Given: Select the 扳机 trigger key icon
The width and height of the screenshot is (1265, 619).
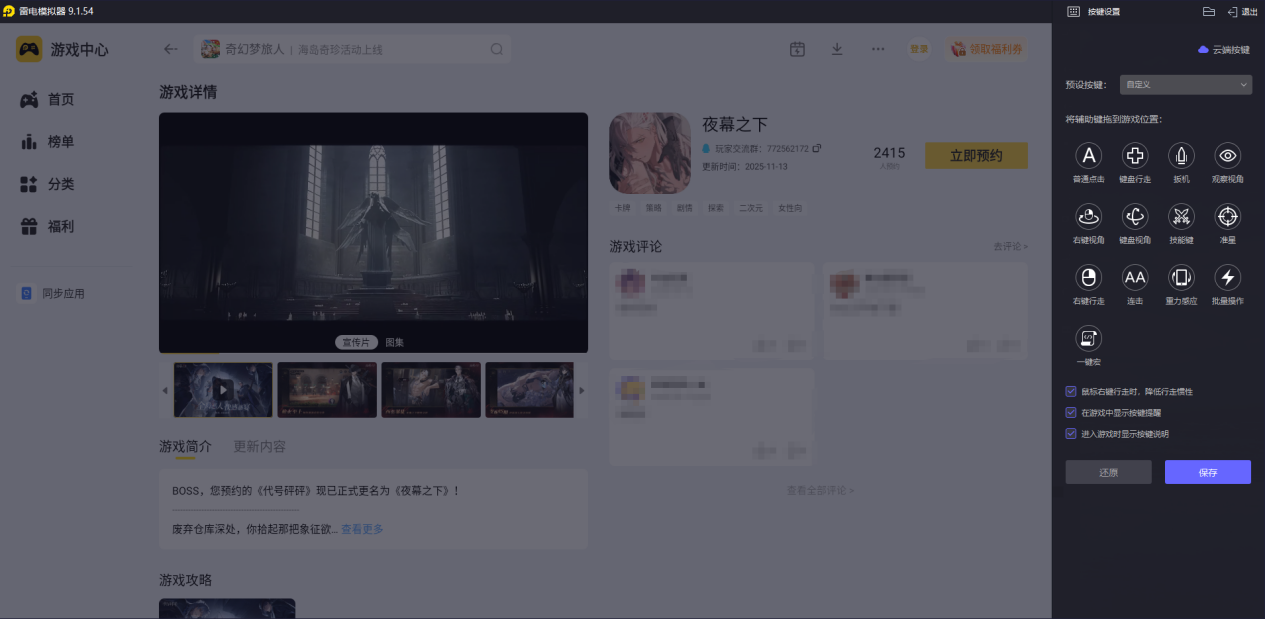Looking at the screenshot, I should click(x=1181, y=155).
